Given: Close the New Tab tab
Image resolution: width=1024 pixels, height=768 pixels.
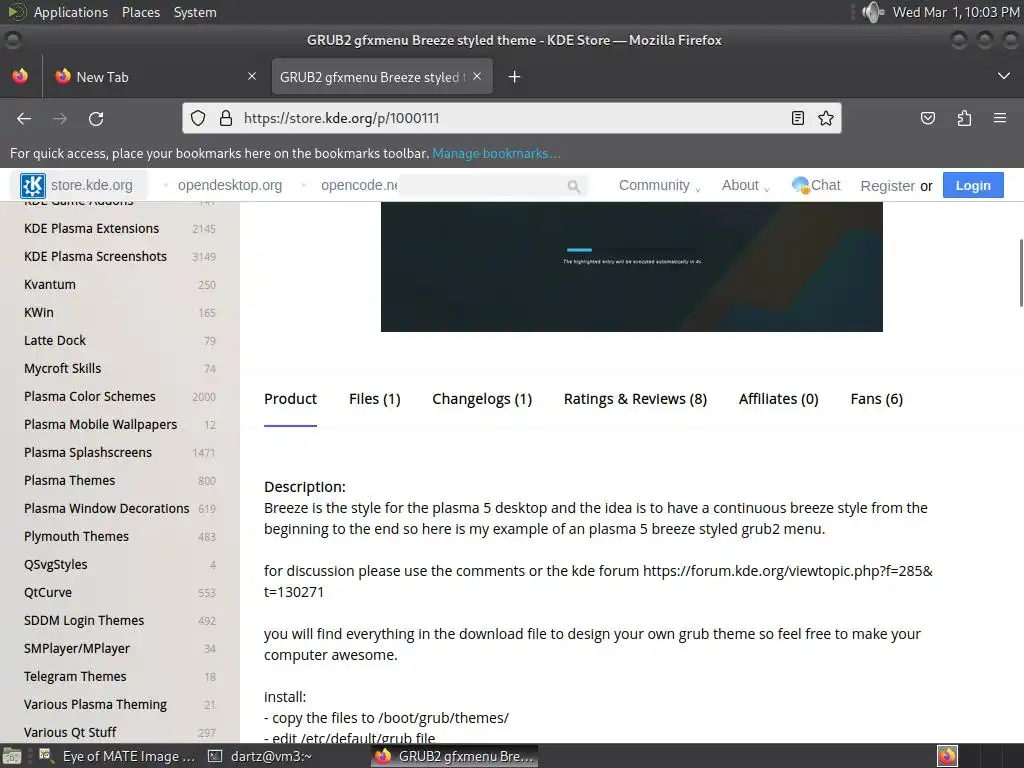Looking at the screenshot, I should pyautogui.click(x=252, y=76).
